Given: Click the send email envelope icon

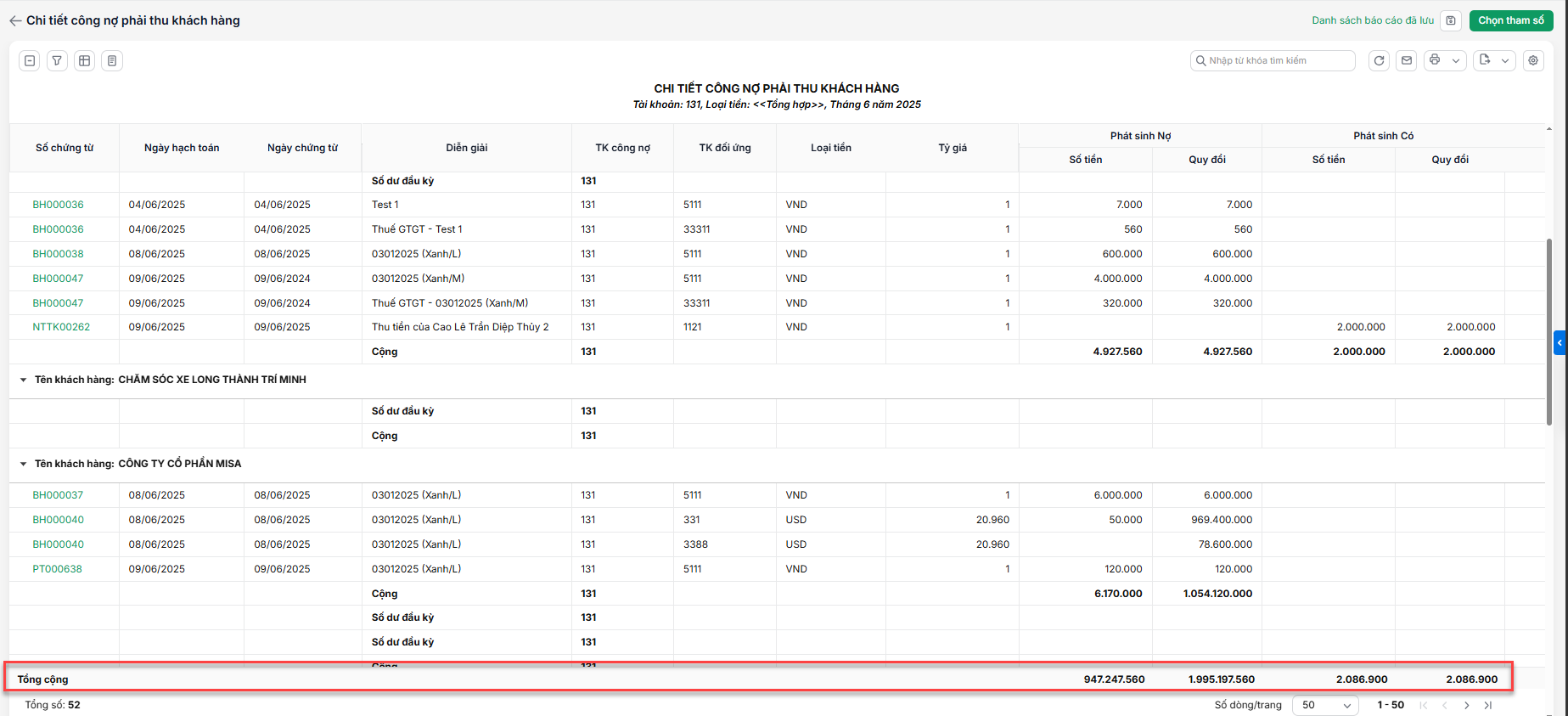Looking at the screenshot, I should click(1407, 60).
